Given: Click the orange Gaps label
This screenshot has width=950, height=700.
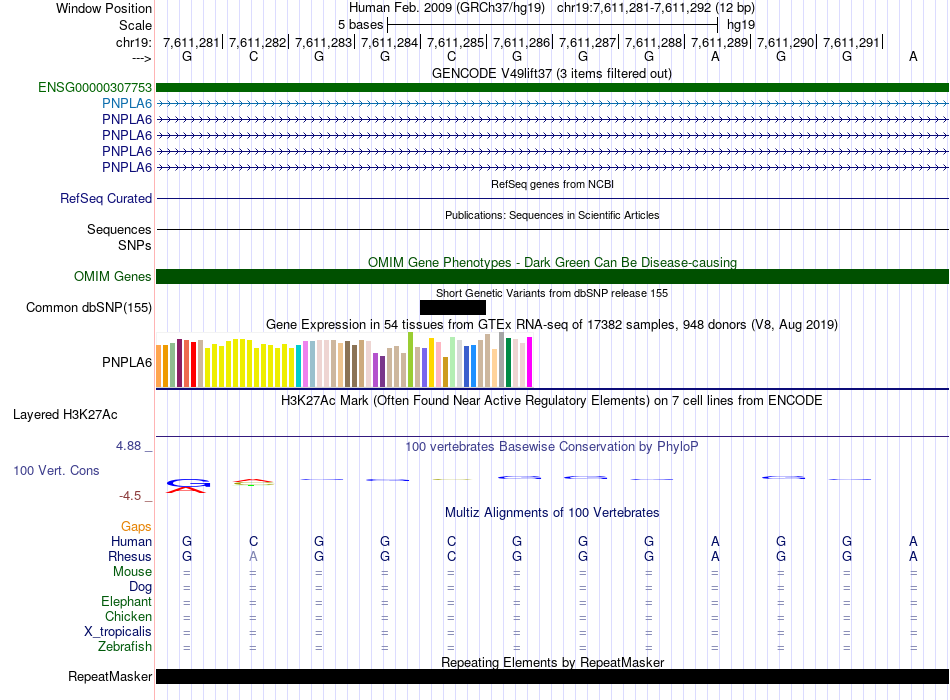Looking at the screenshot, I should point(136,526).
